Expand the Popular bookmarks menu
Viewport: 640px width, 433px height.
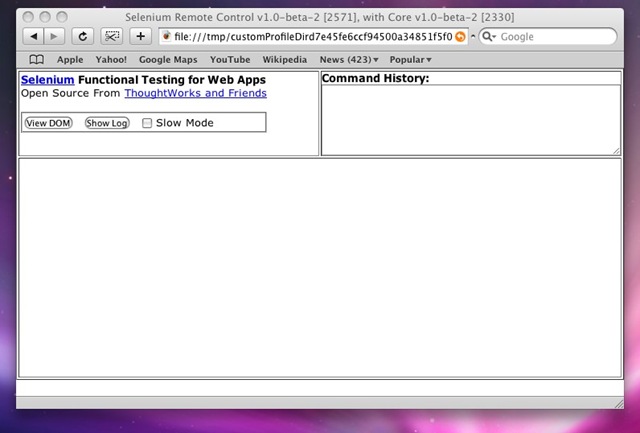410,60
